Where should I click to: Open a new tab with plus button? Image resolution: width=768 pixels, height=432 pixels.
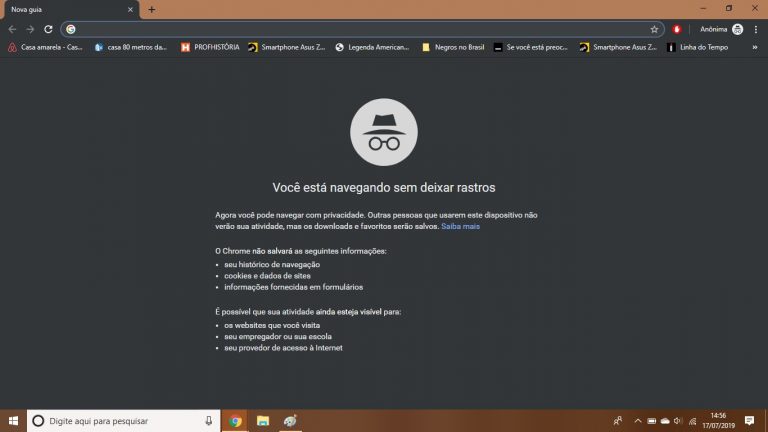coord(152,10)
